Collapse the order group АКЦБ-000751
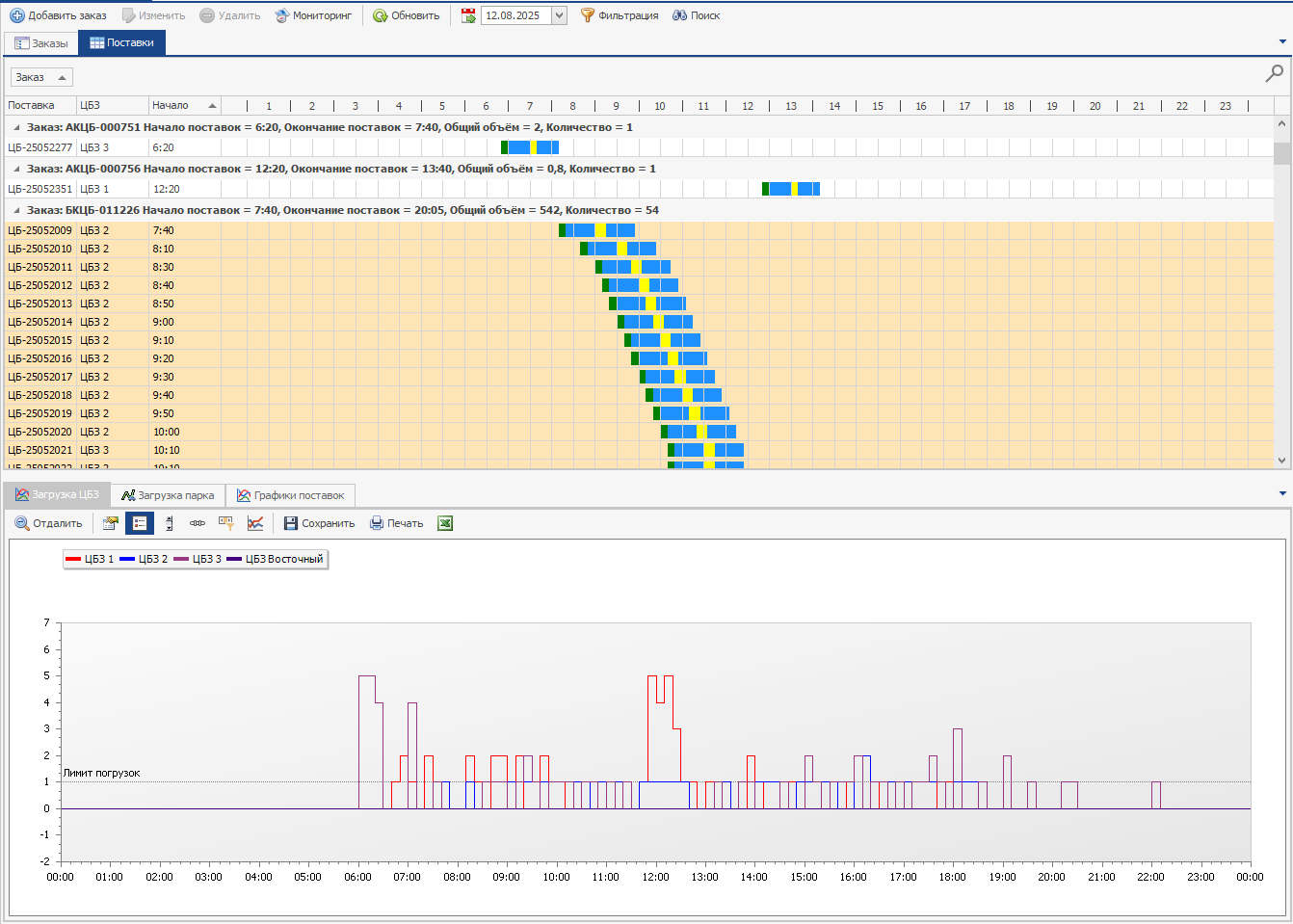Image resolution: width=1293 pixels, height=924 pixels. pos(16,127)
